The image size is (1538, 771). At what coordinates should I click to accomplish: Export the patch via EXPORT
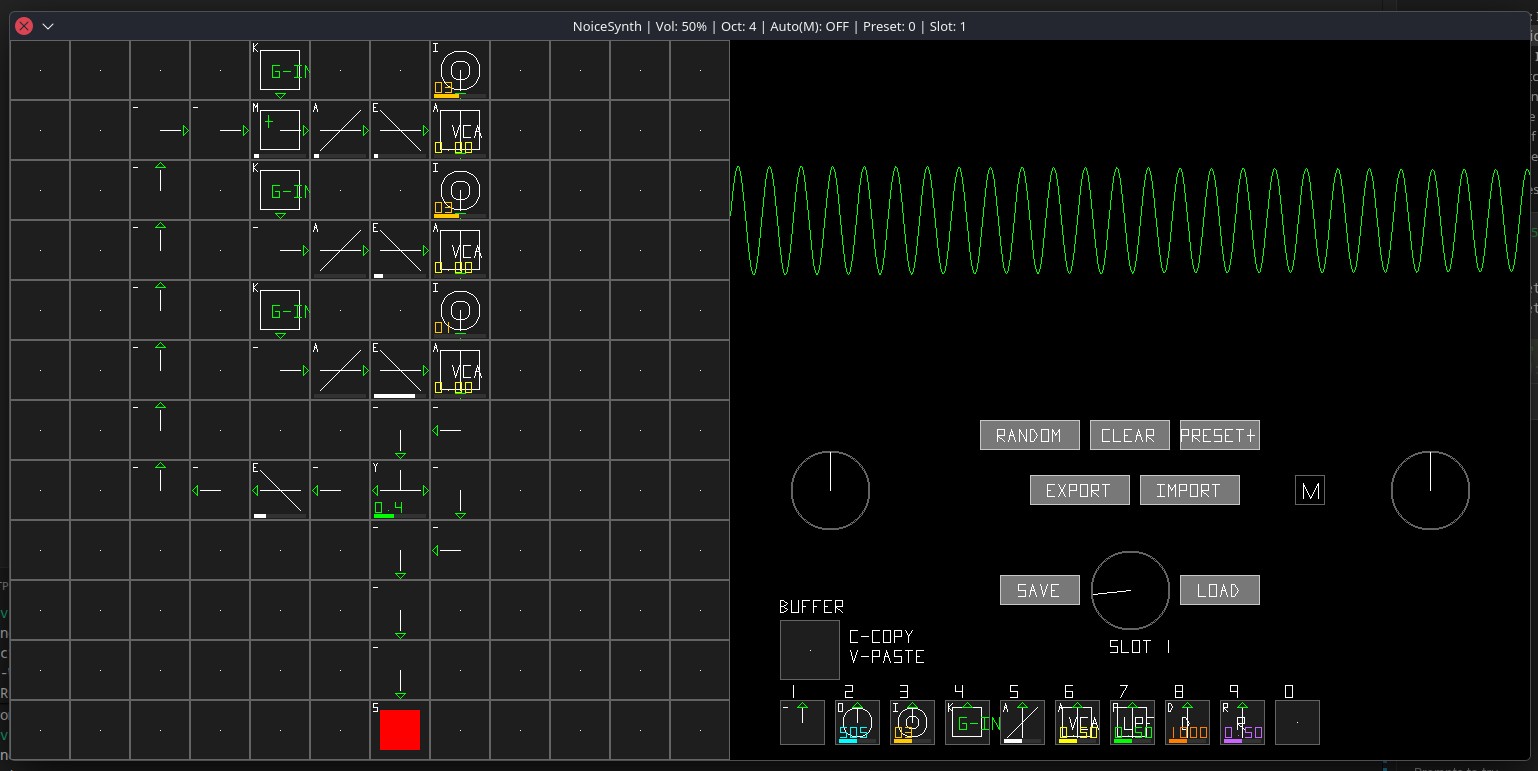click(1079, 490)
